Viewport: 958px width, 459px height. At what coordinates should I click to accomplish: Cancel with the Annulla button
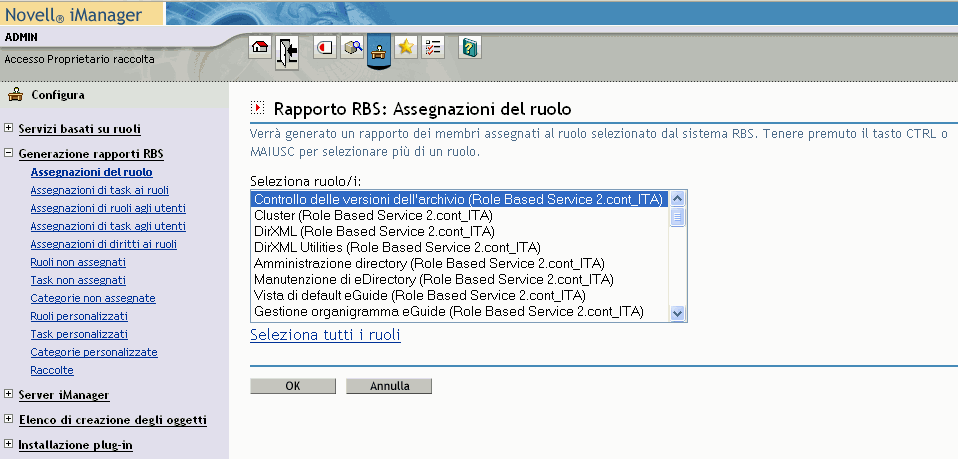tap(389, 386)
